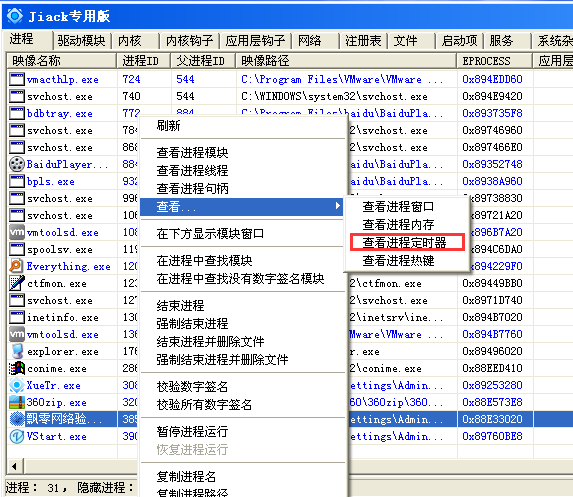The image size is (573, 497).
Task: Select the 进程 tab
Action: click(27, 39)
